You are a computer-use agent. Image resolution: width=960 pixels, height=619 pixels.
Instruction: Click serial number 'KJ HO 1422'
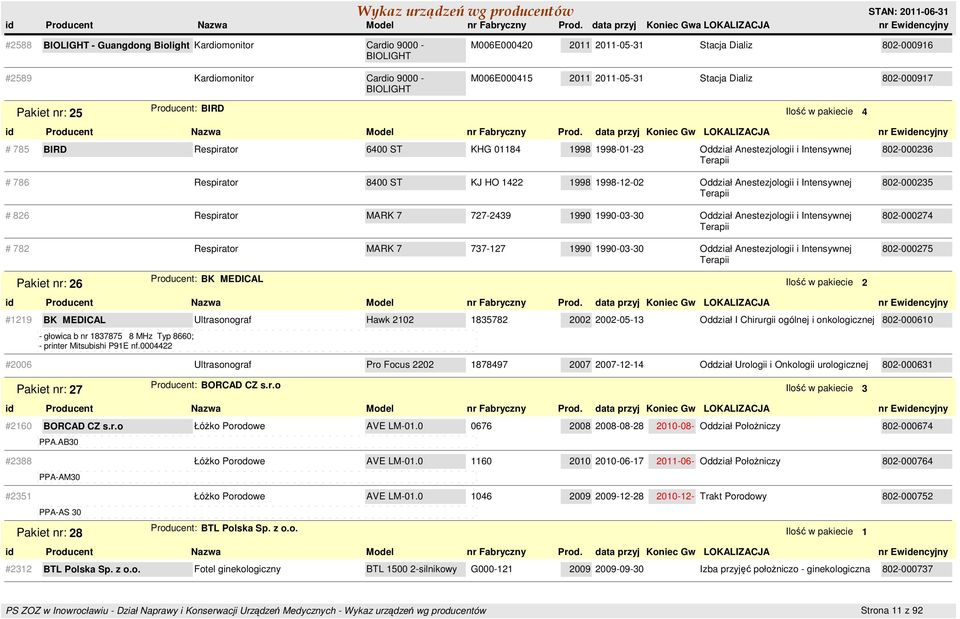click(497, 182)
